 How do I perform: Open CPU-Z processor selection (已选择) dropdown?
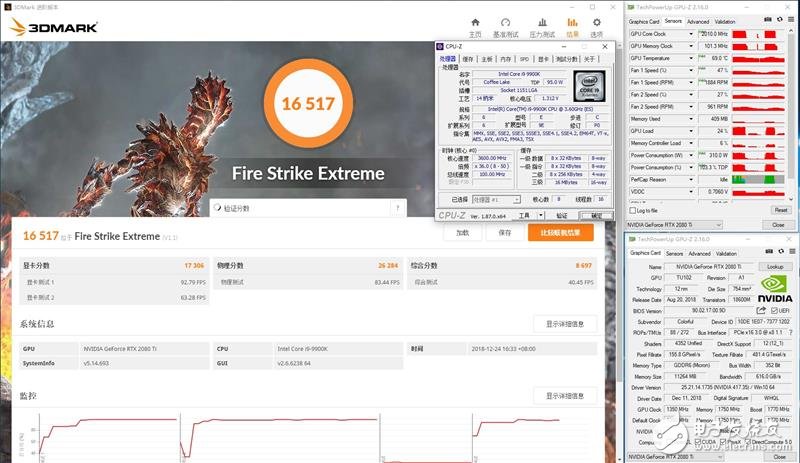496,200
